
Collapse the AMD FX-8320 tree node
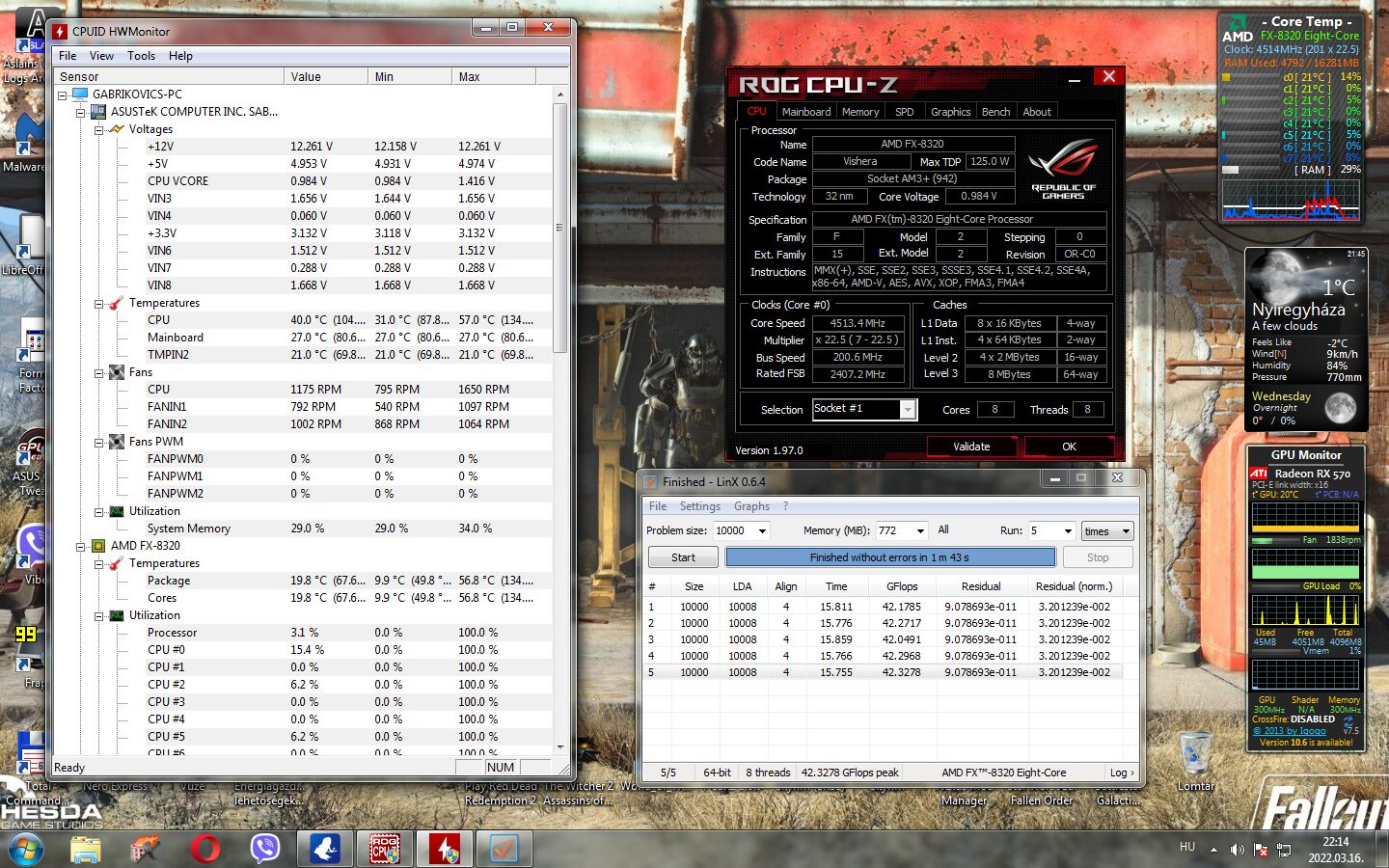point(81,546)
